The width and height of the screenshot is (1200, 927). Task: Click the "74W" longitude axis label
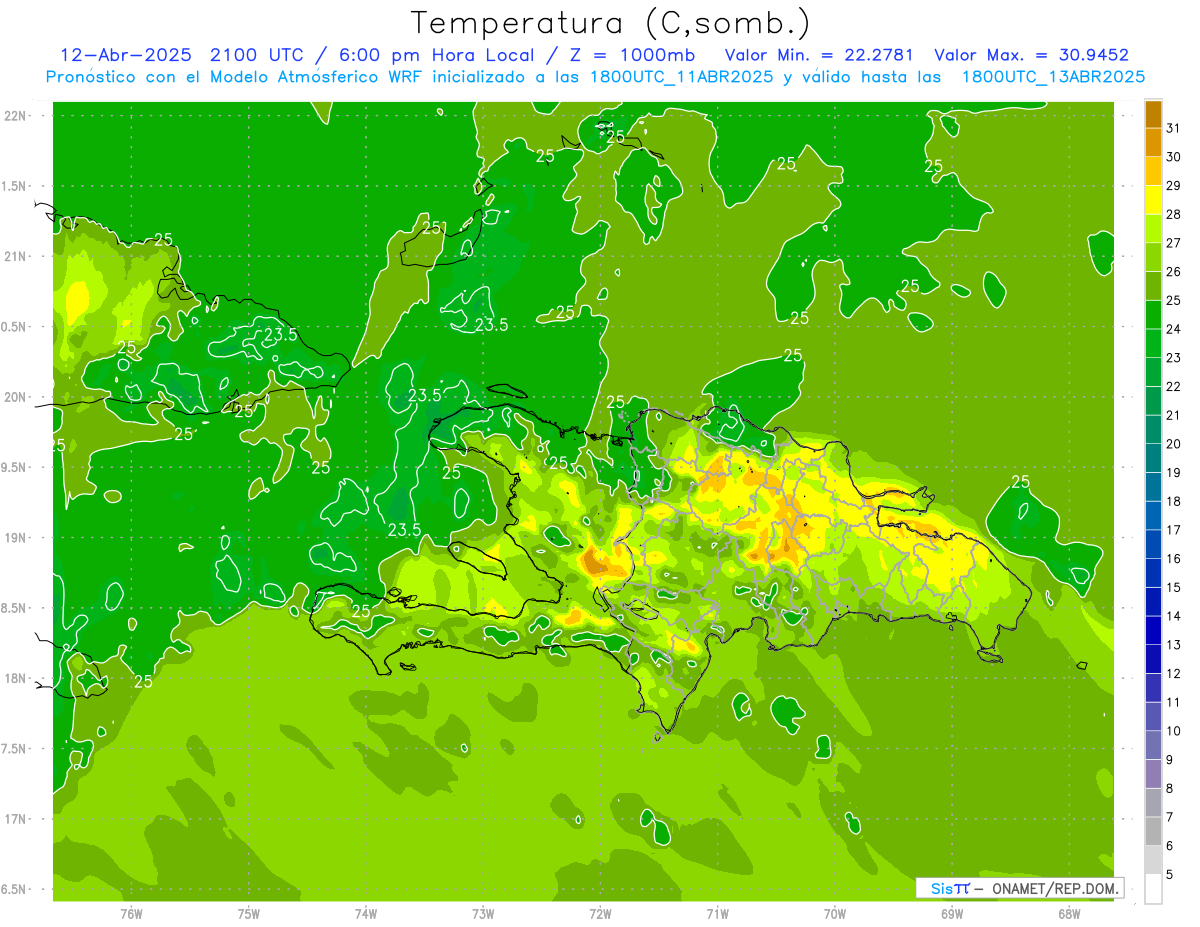tap(365, 914)
